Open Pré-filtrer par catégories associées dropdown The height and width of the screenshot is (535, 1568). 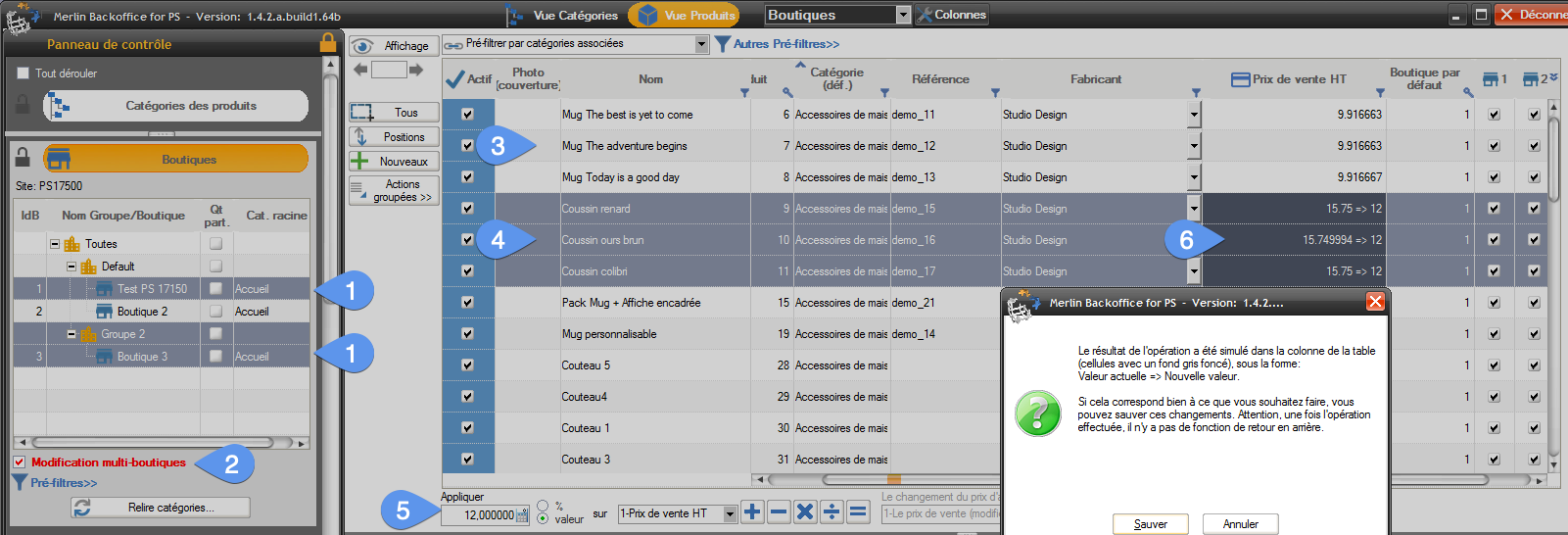click(701, 44)
